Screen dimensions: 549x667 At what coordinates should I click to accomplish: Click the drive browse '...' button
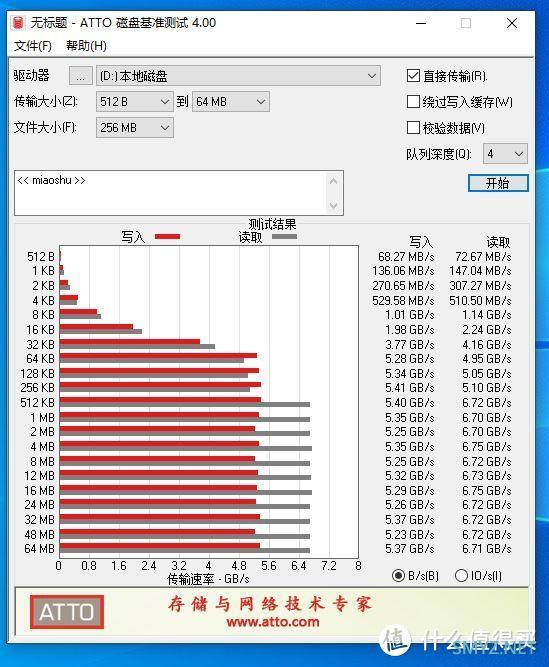coord(80,76)
